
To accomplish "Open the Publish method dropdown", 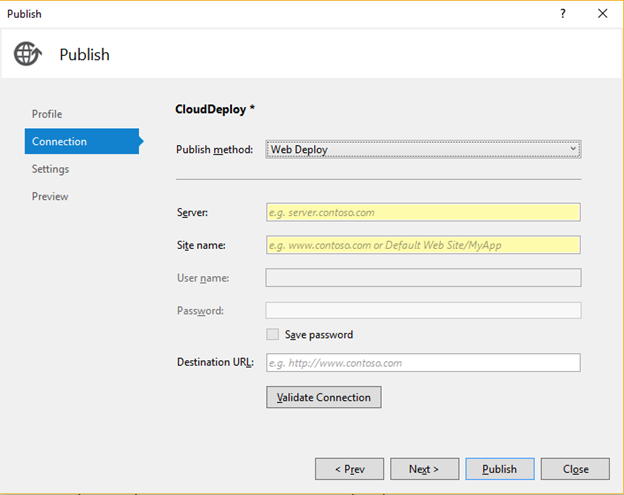I will click(423, 149).
